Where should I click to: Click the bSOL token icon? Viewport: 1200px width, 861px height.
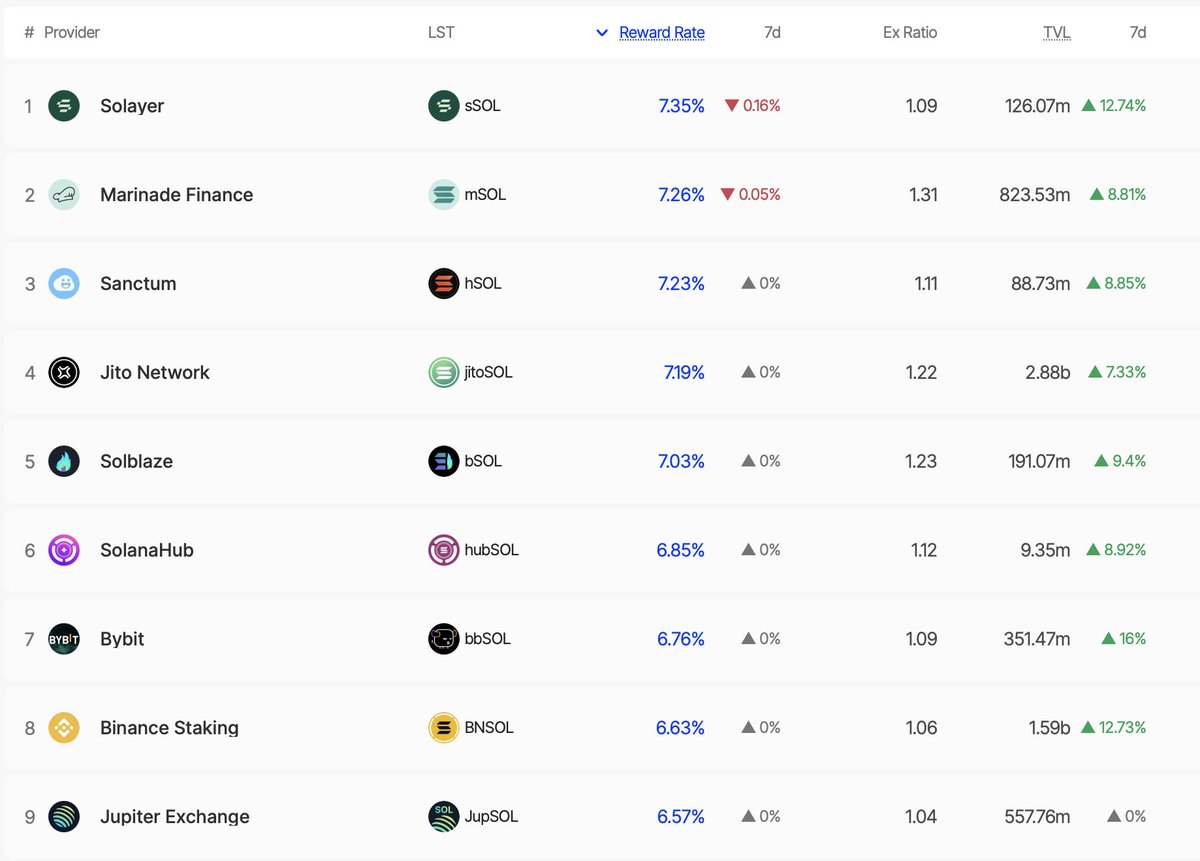[444, 461]
